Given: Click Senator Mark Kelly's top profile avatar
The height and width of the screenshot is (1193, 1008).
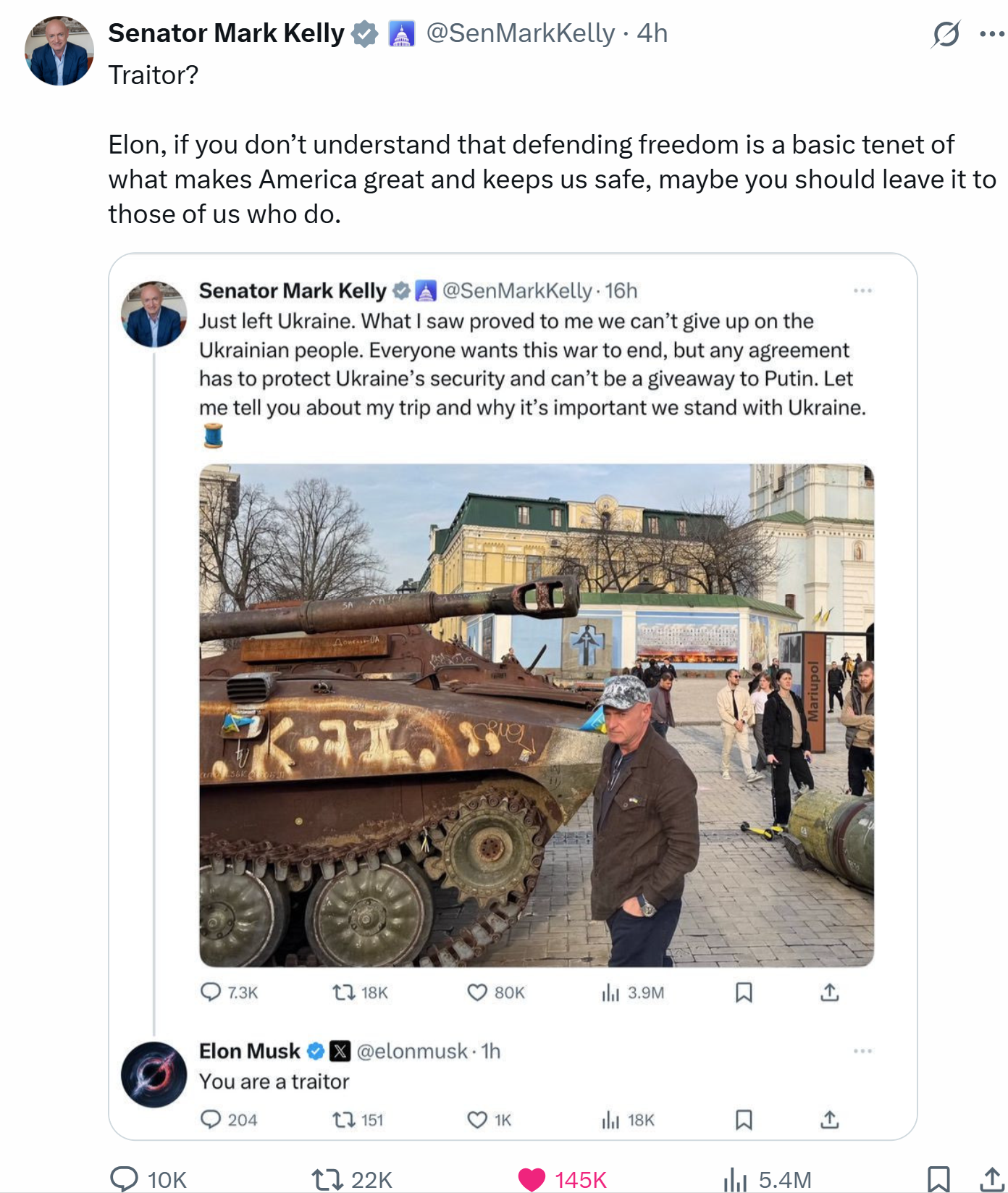Looking at the screenshot, I should 59,51.
